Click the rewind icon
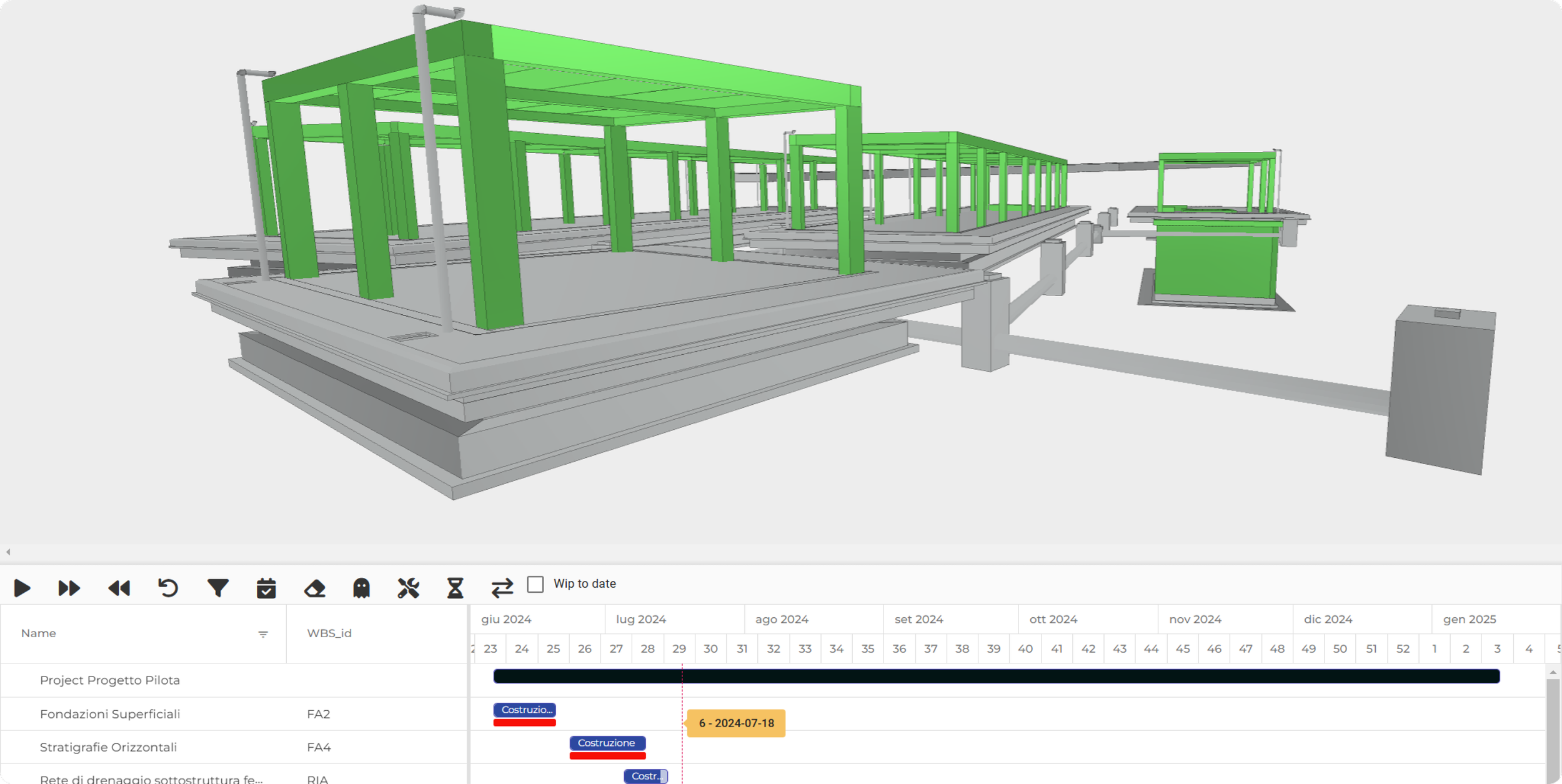 119,588
